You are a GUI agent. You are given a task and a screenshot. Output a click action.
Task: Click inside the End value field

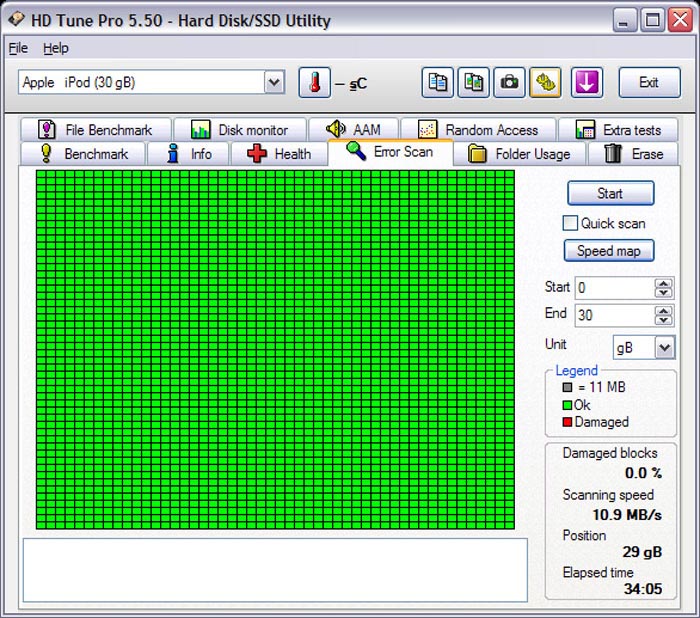[x=612, y=315]
